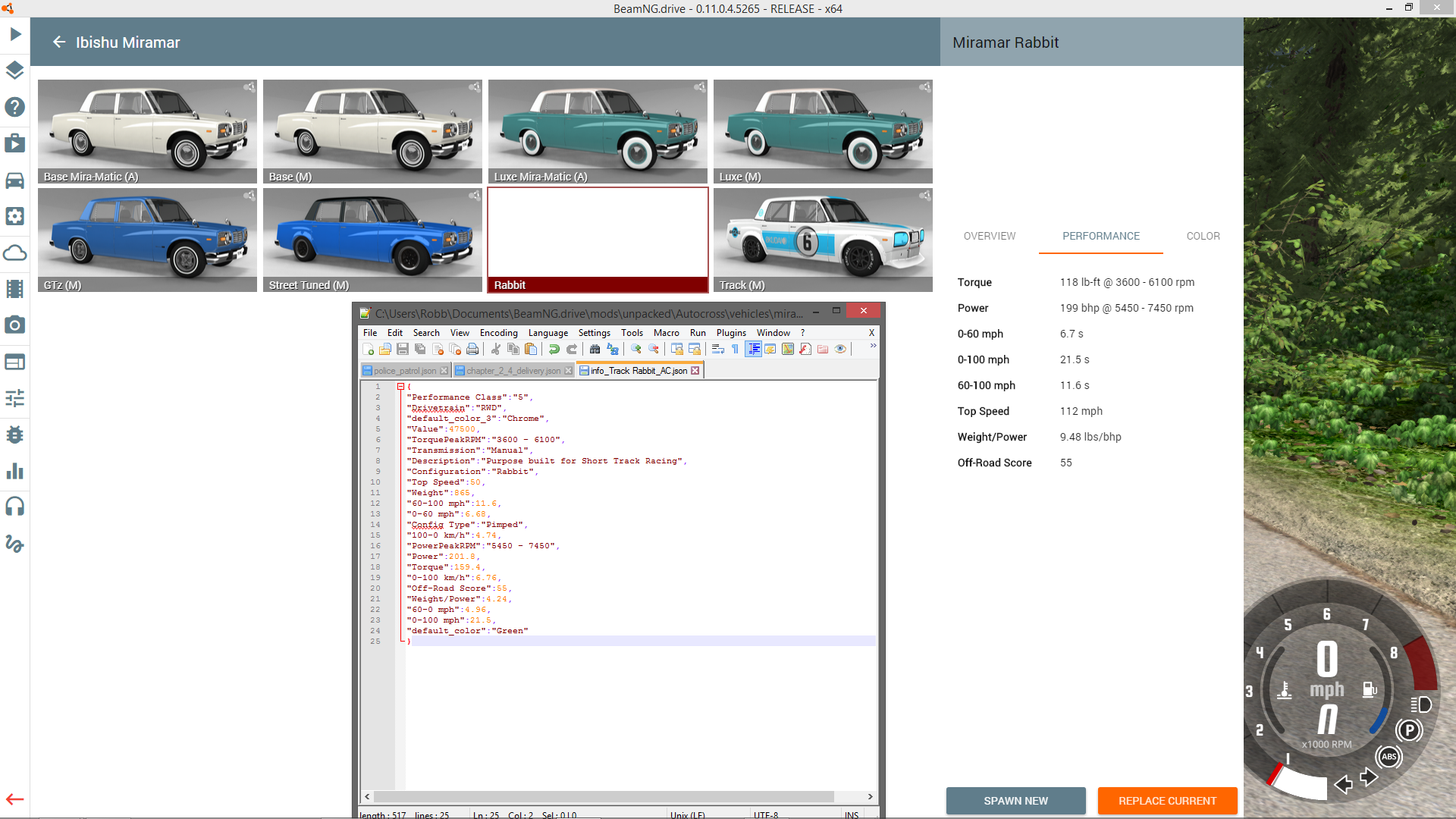Screen dimensions: 1456x819
Task: Click Paste icon in Notepad++ toolbar
Action: tap(531, 349)
